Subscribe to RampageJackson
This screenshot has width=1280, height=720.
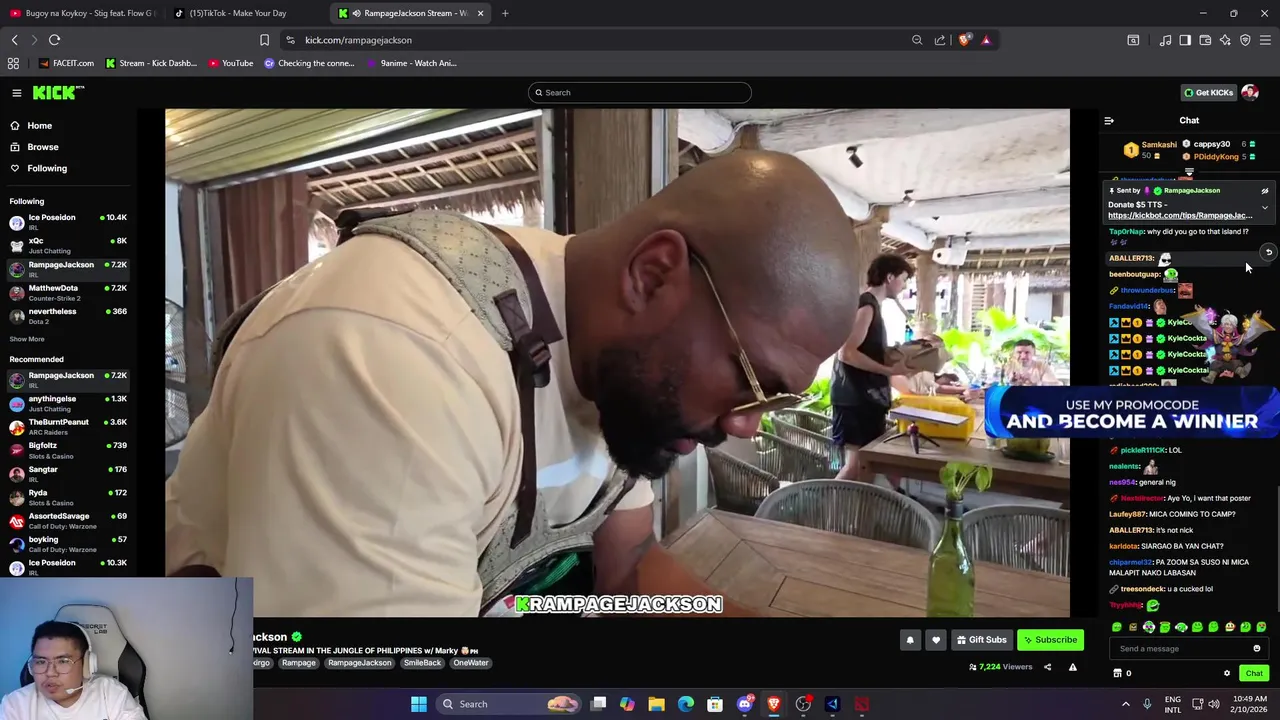tap(1050, 640)
